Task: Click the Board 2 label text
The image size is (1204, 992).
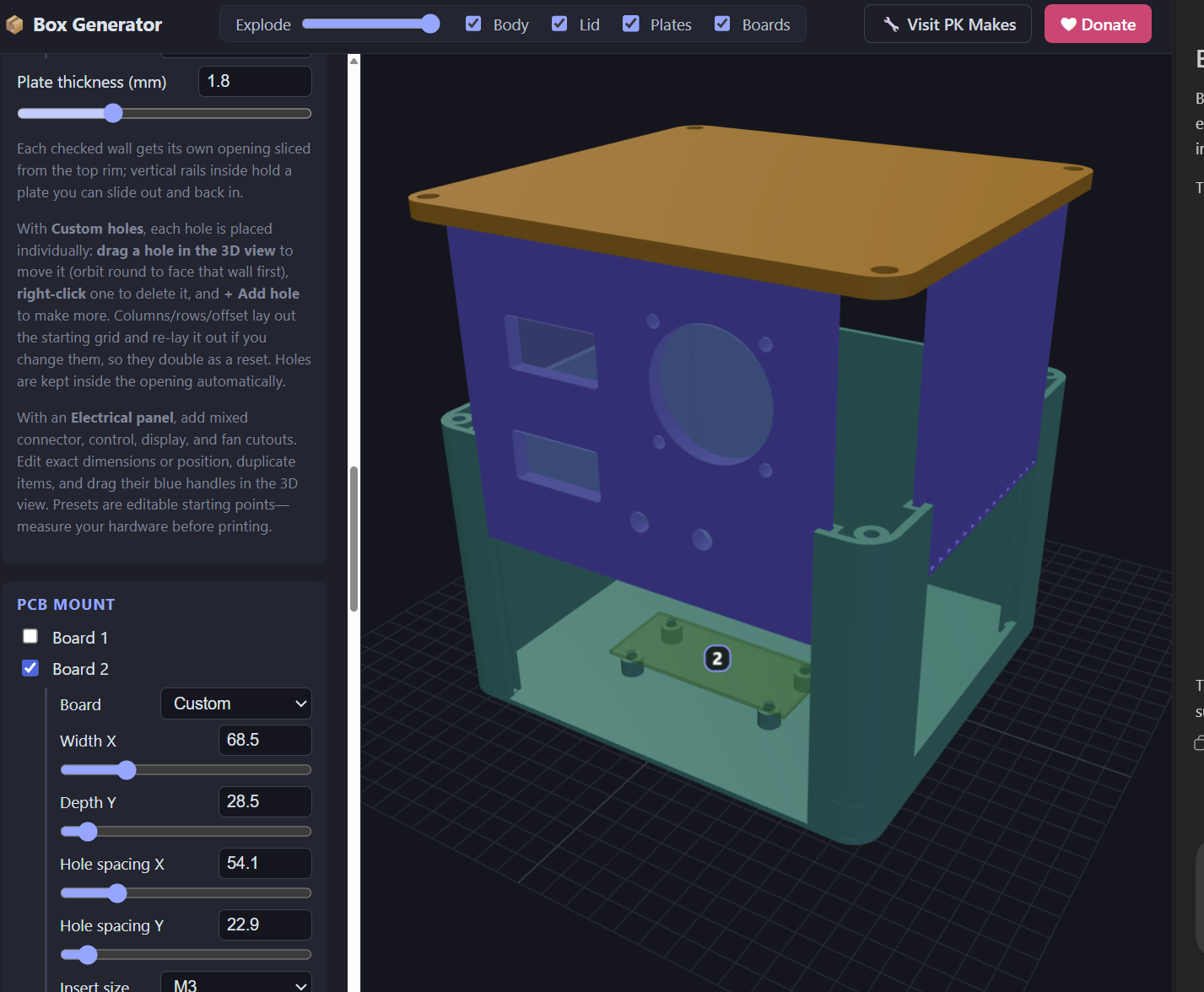Action: tap(80, 669)
